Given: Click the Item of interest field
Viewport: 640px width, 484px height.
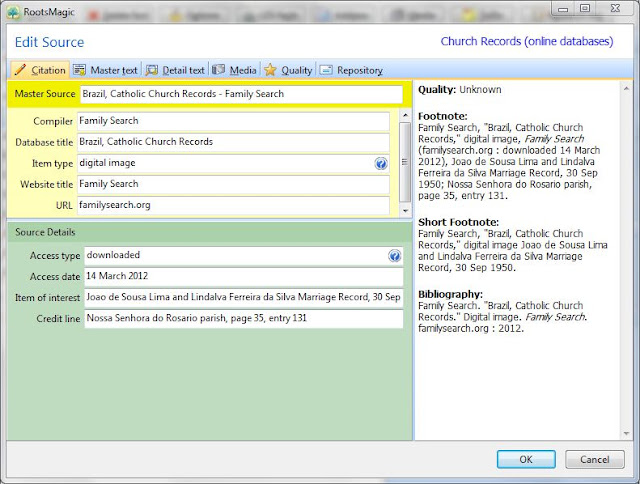Looking at the screenshot, I should (244, 297).
